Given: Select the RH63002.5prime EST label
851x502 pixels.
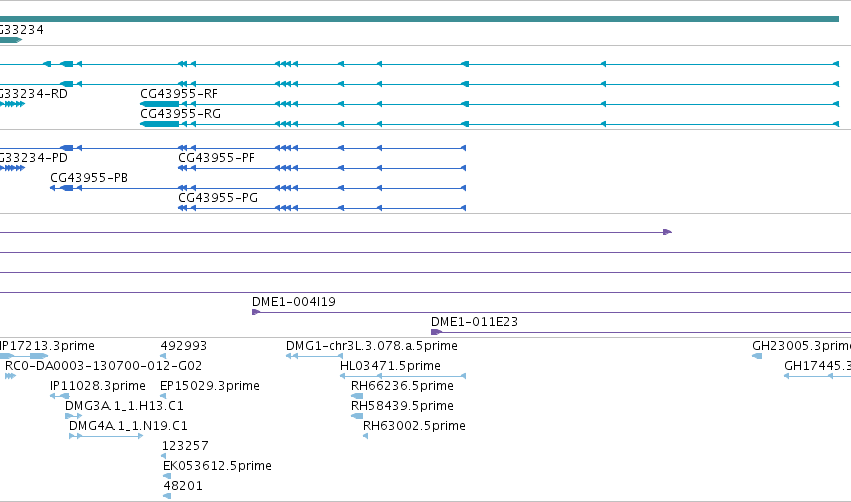Looking at the screenshot, I should click(414, 426).
